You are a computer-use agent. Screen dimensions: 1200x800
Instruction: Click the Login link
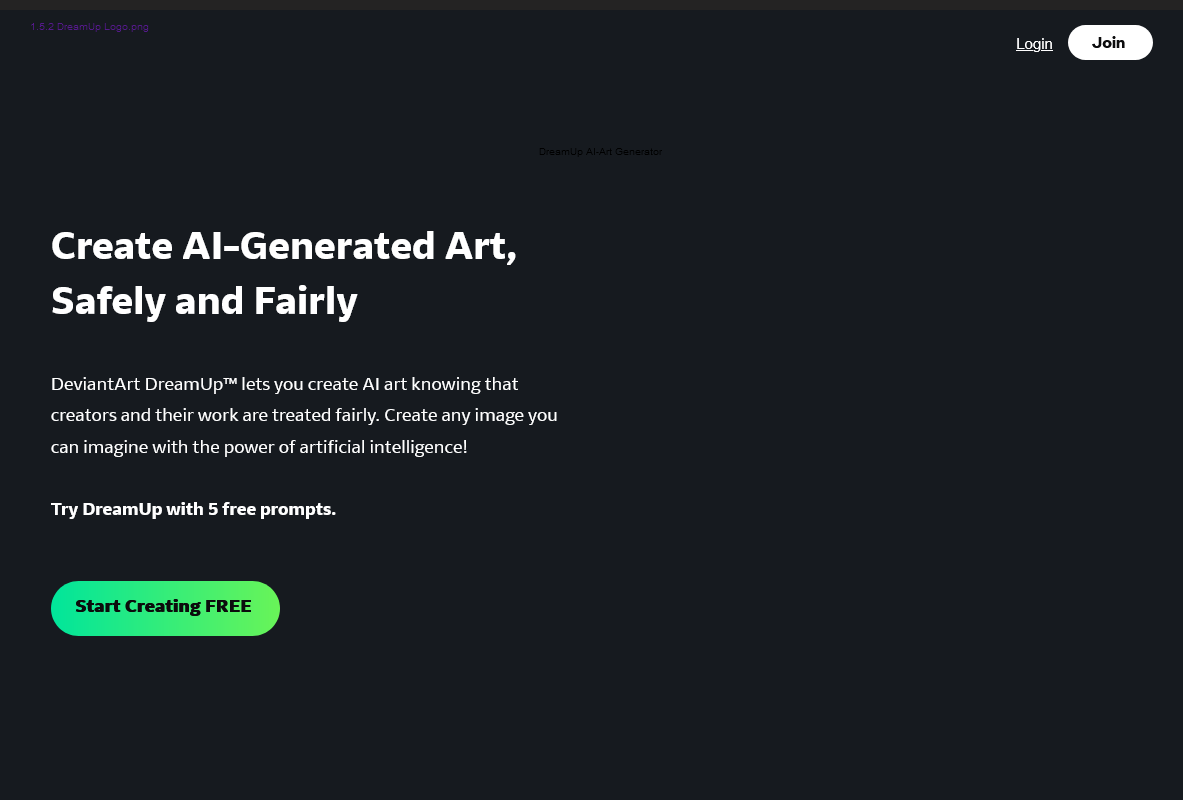[1034, 43]
